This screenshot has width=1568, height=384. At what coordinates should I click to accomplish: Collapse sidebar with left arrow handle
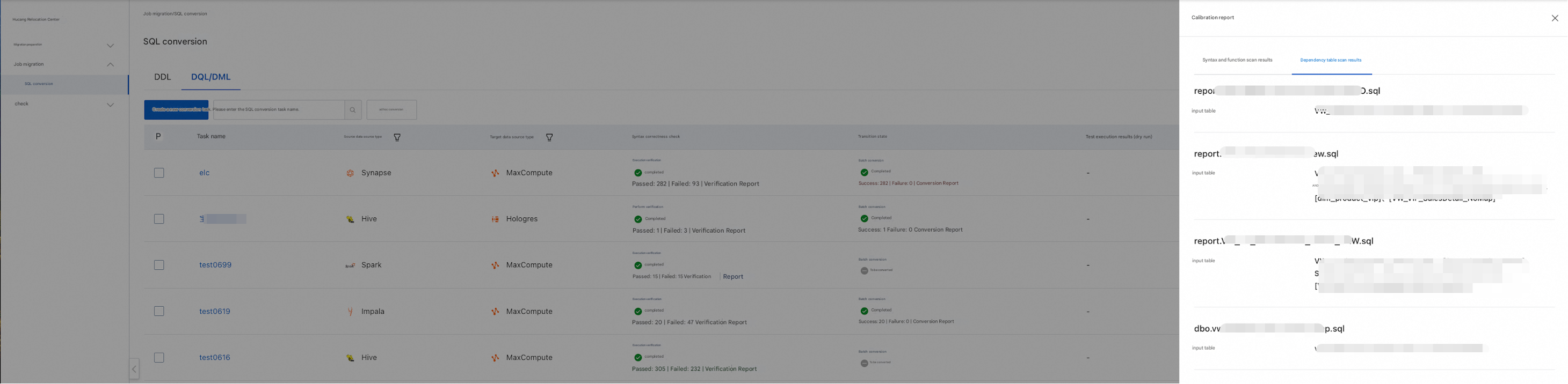[134, 369]
